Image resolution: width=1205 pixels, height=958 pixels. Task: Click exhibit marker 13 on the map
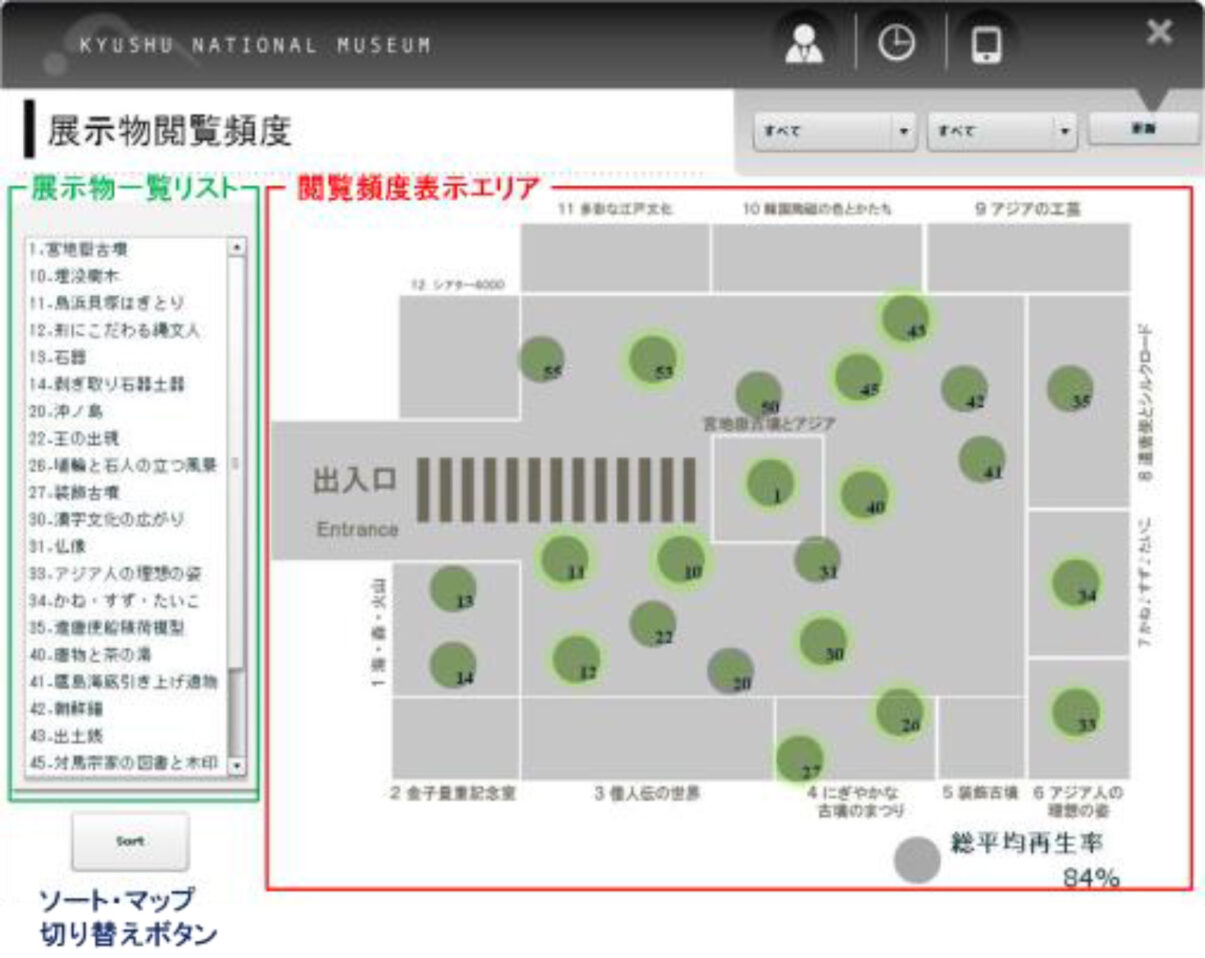[453, 589]
